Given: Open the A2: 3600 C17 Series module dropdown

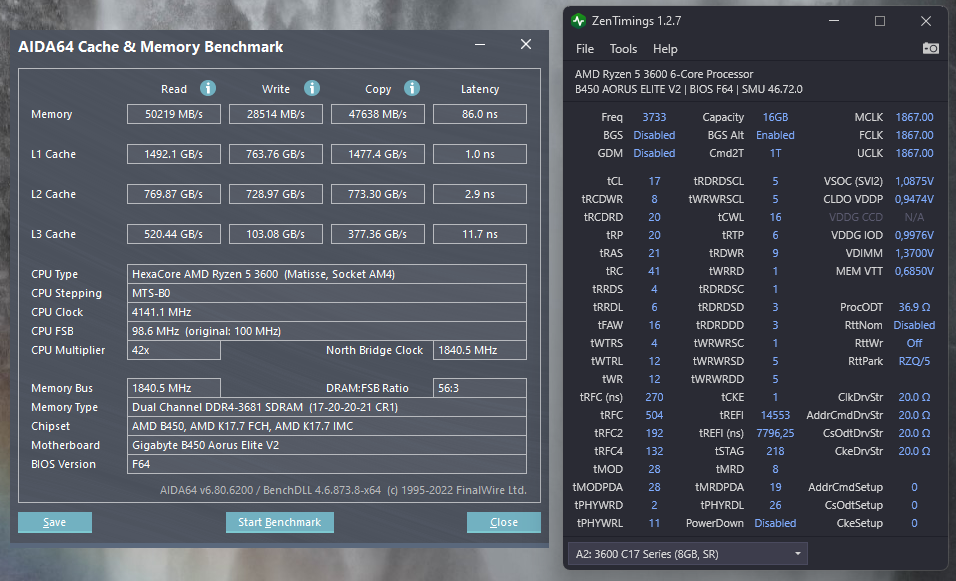Looking at the screenshot, I should tap(688, 554).
